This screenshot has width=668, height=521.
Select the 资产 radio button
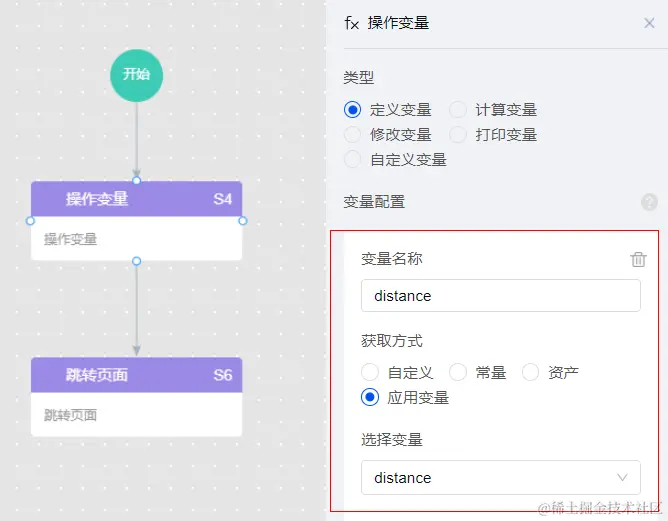[x=530, y=372]
